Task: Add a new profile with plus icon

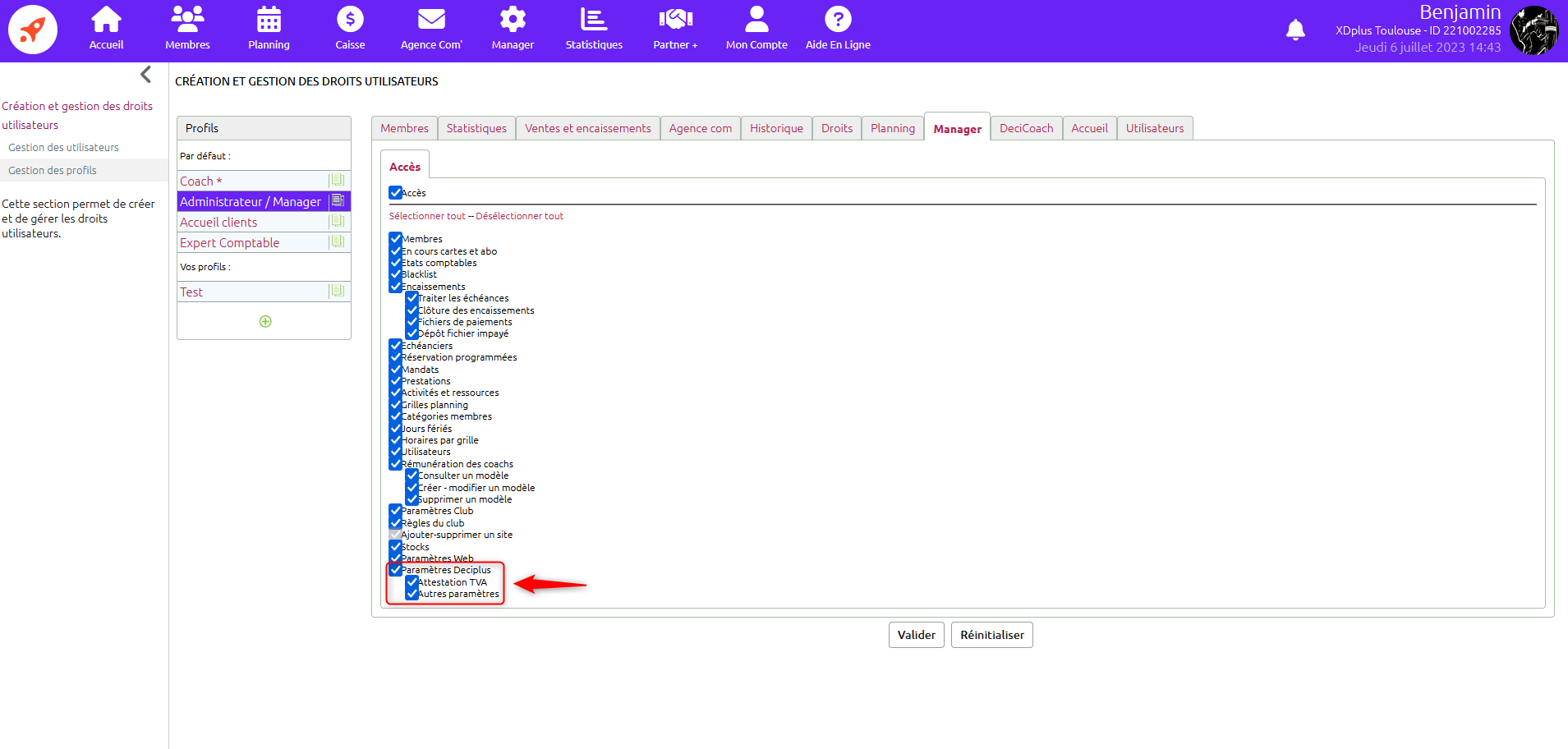Action: pos(265,321)
